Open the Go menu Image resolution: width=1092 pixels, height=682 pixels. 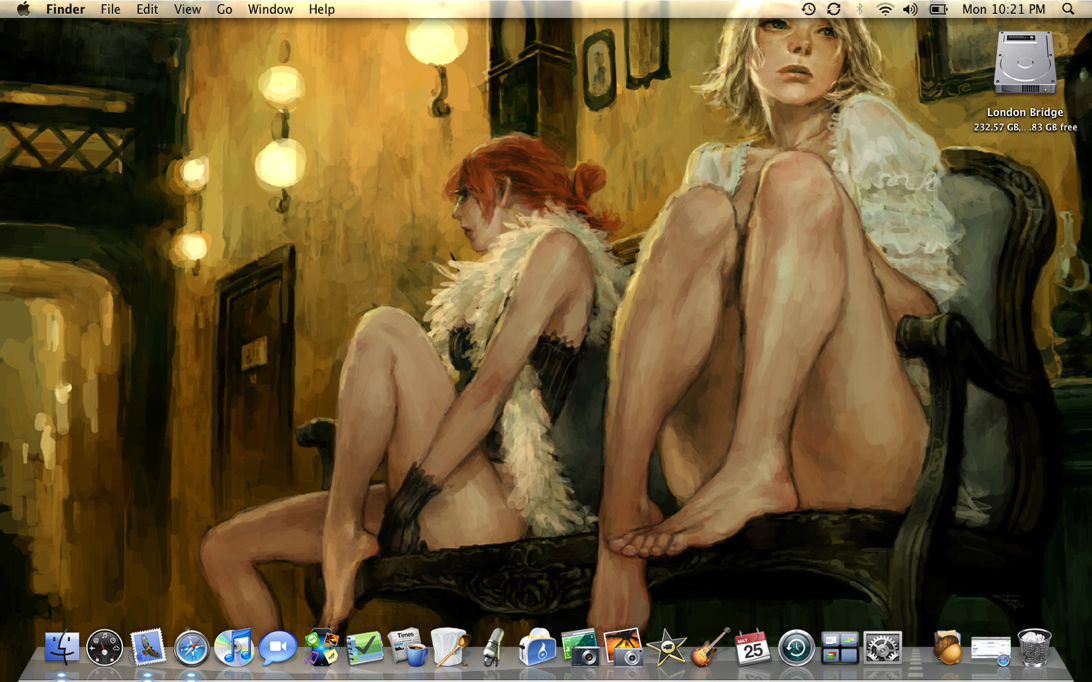224,9
